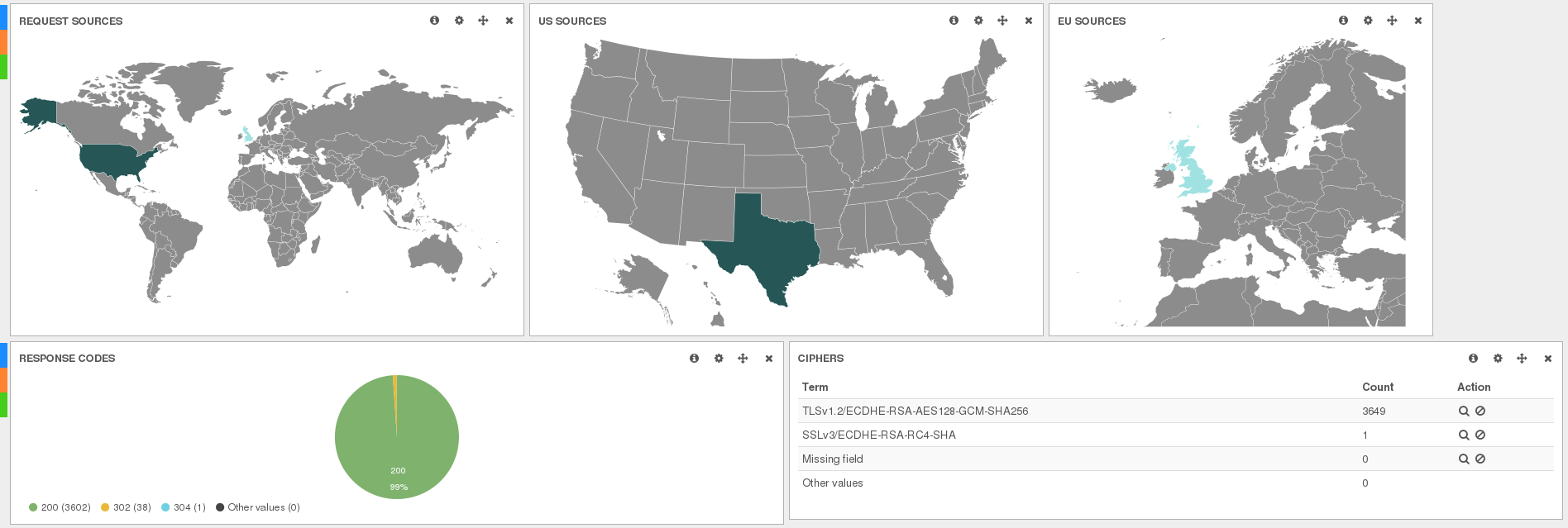Exclude SSLv3/ECDHE-RSA-RC4-SHA with ban icon
The height and width of the screenshot is (528, 1568).
click(x=1480, y=435)
